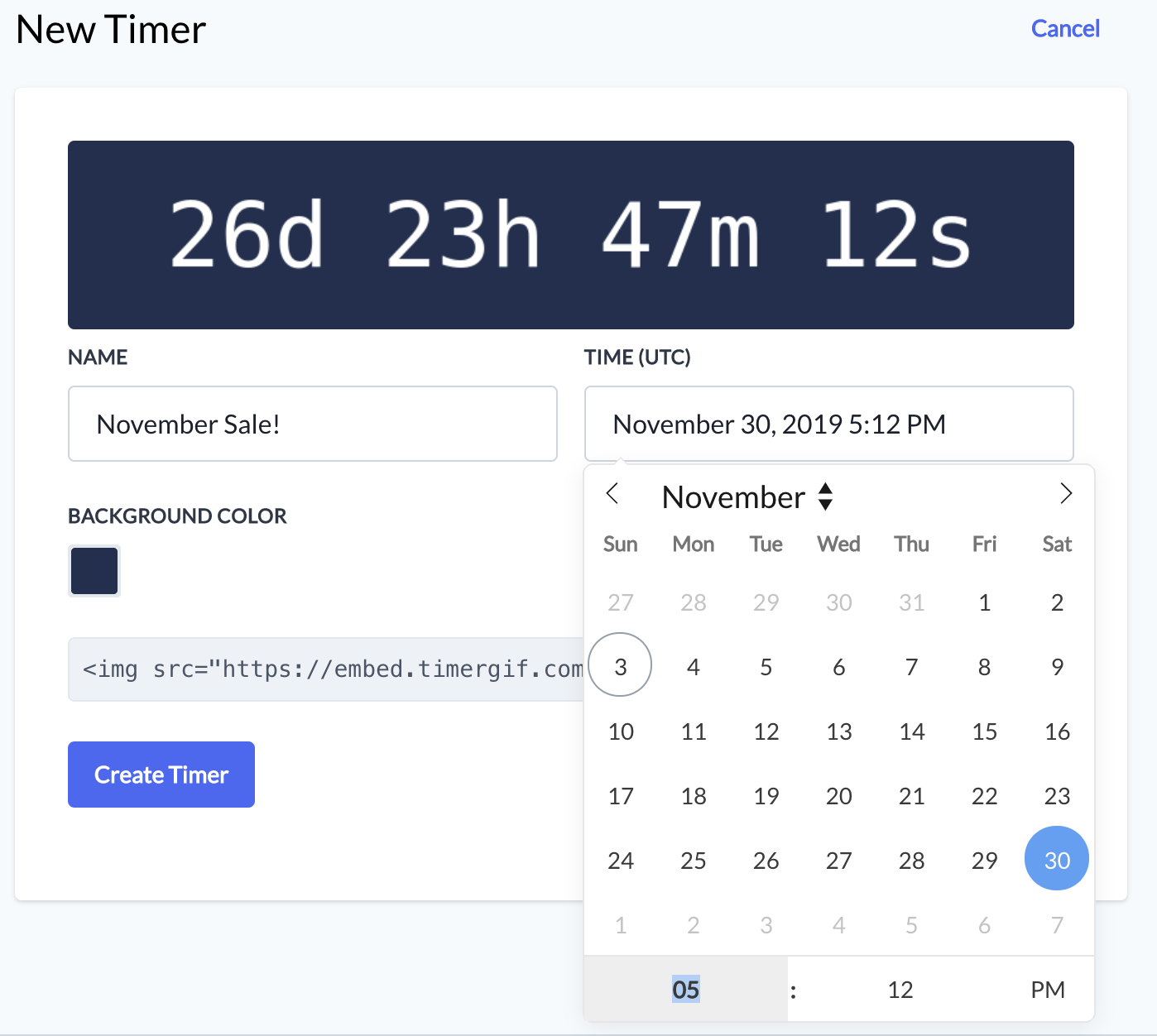Pick November 3 with the circle outline
This screenshot has height=1036, width=1157.
click(x=621, y=666)
